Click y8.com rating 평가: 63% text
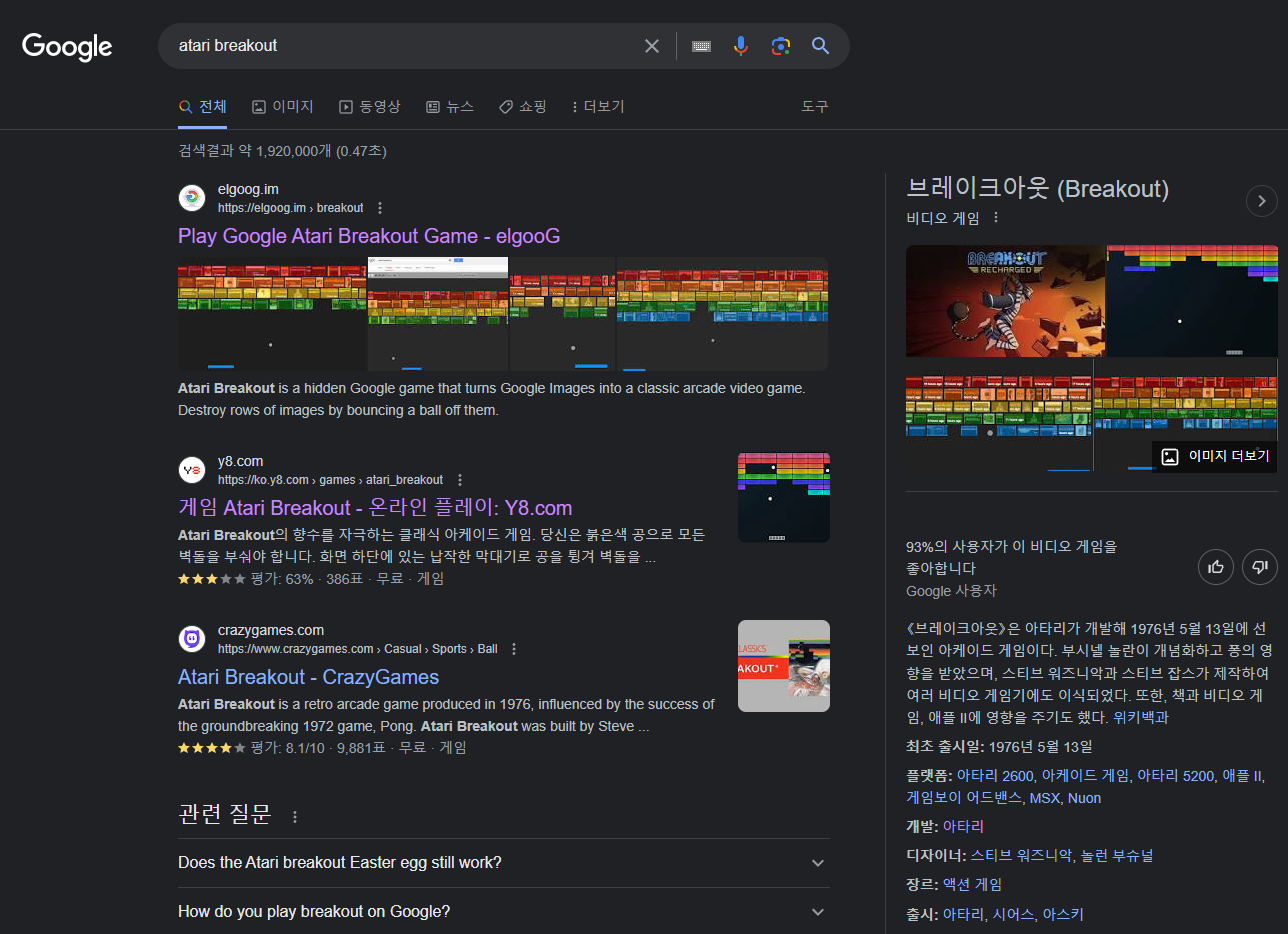This screenshot has height=934, width=1288. point(281,578)
